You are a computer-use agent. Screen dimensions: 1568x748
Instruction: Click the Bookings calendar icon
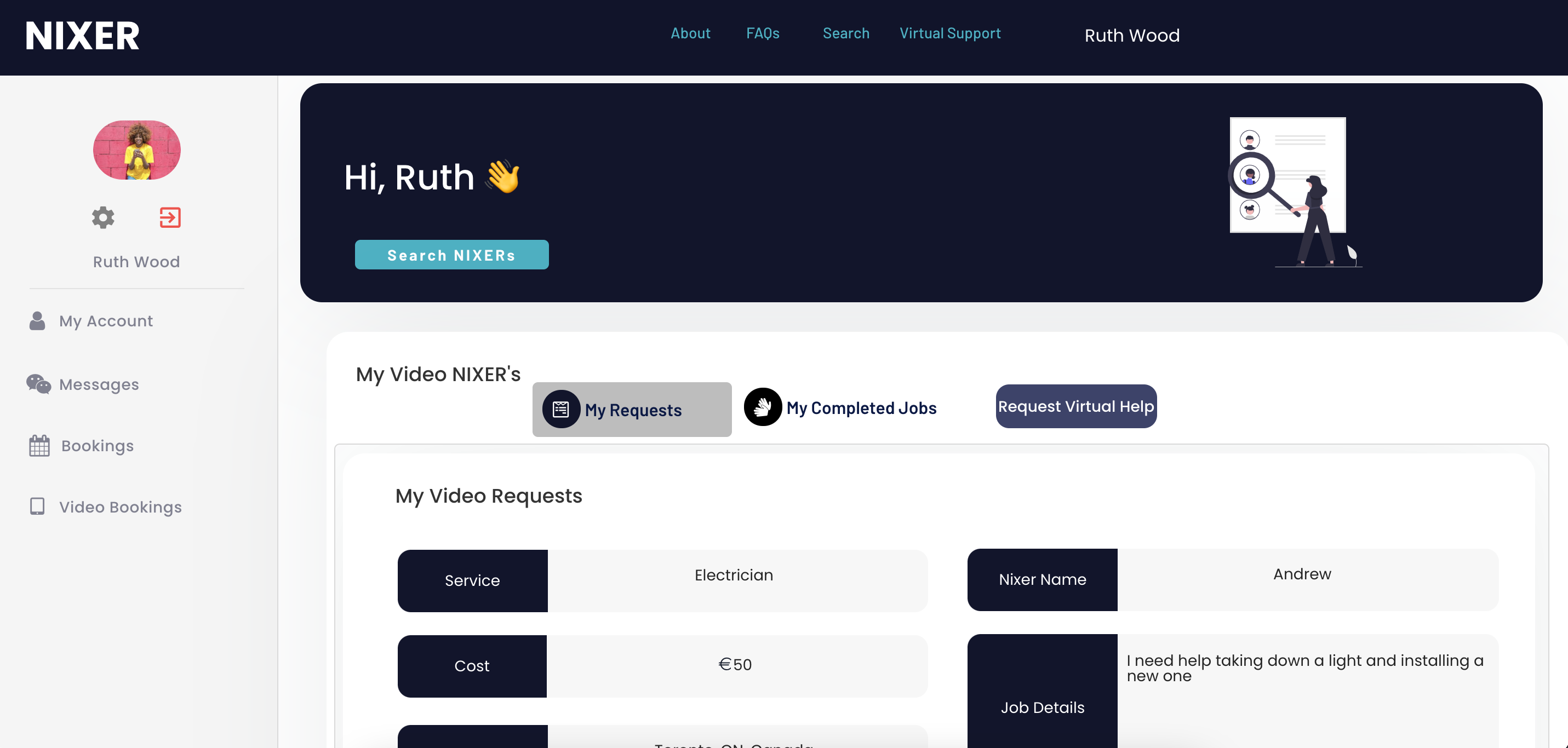pyautogui.click(x=39, y=446)
